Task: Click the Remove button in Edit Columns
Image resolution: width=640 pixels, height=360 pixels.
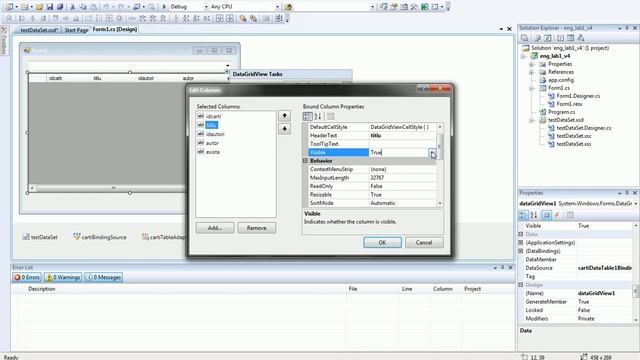Action: click(x=257, y=228)
